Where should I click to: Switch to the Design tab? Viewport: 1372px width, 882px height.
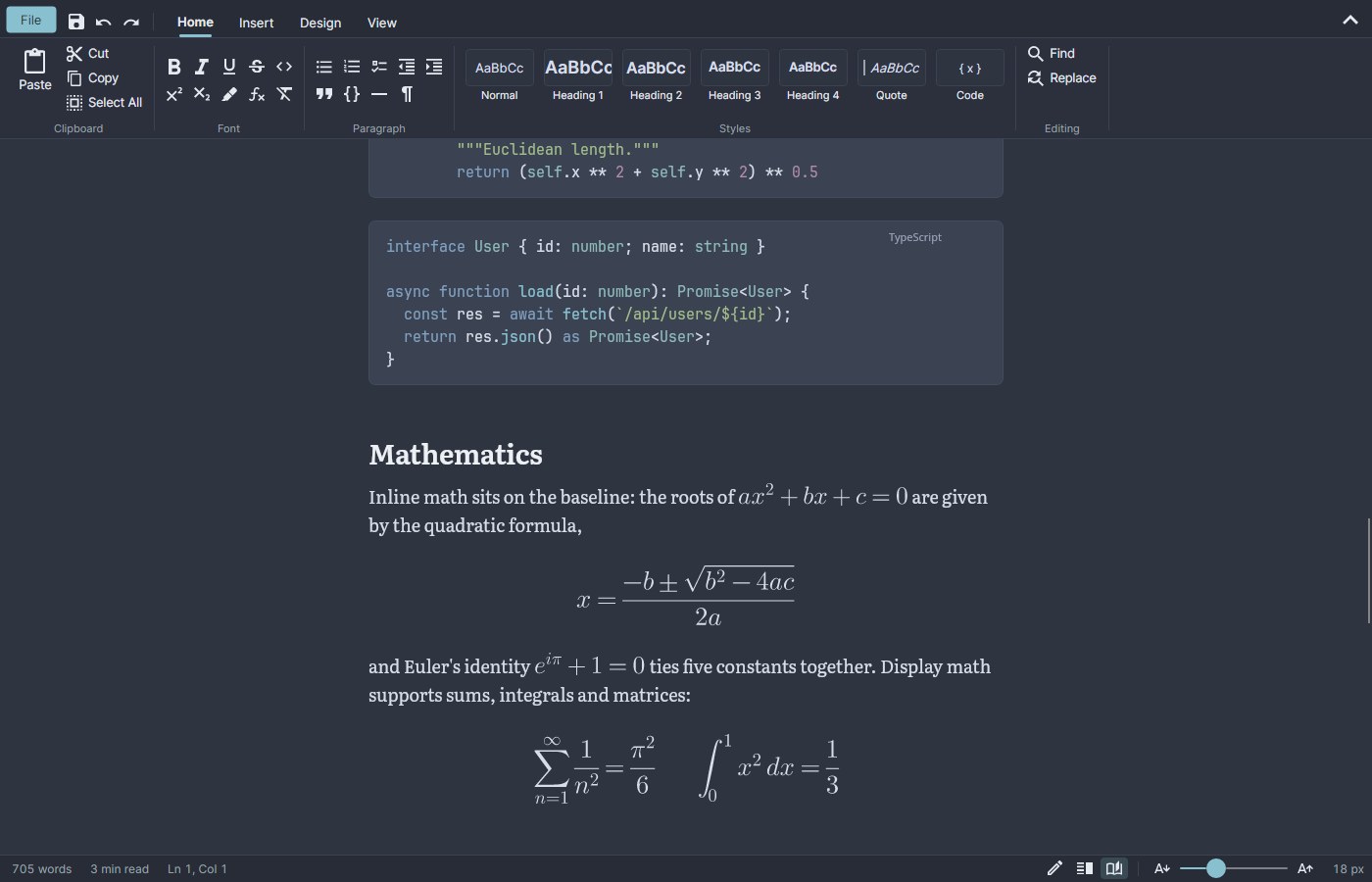click(x=320, y=23)
